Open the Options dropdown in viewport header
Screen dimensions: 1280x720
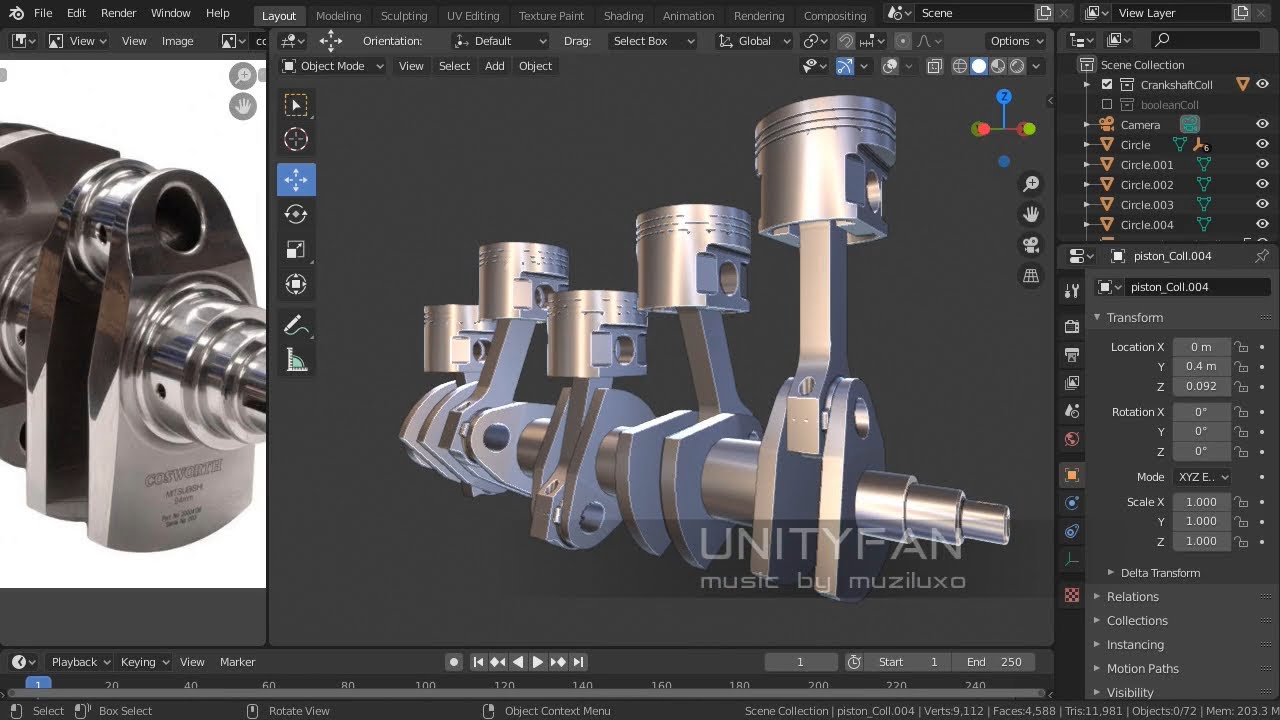click(x=1016, y=41)
